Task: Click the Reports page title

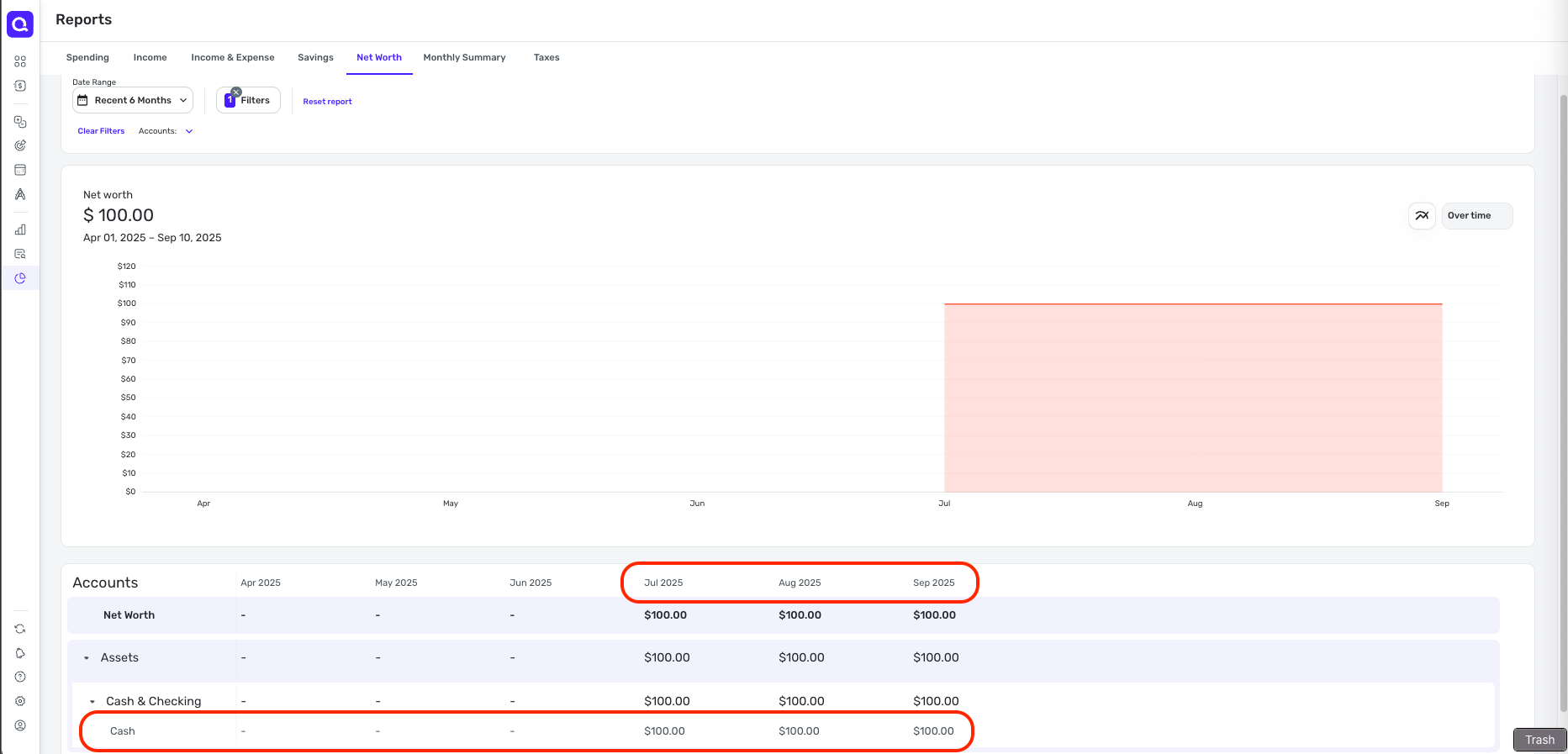Action: (x=83, y=19)
